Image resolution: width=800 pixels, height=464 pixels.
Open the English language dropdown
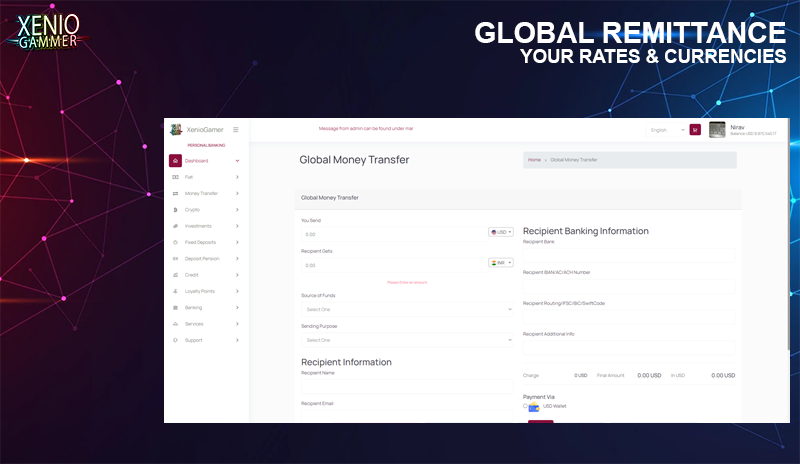pos(666,130)
